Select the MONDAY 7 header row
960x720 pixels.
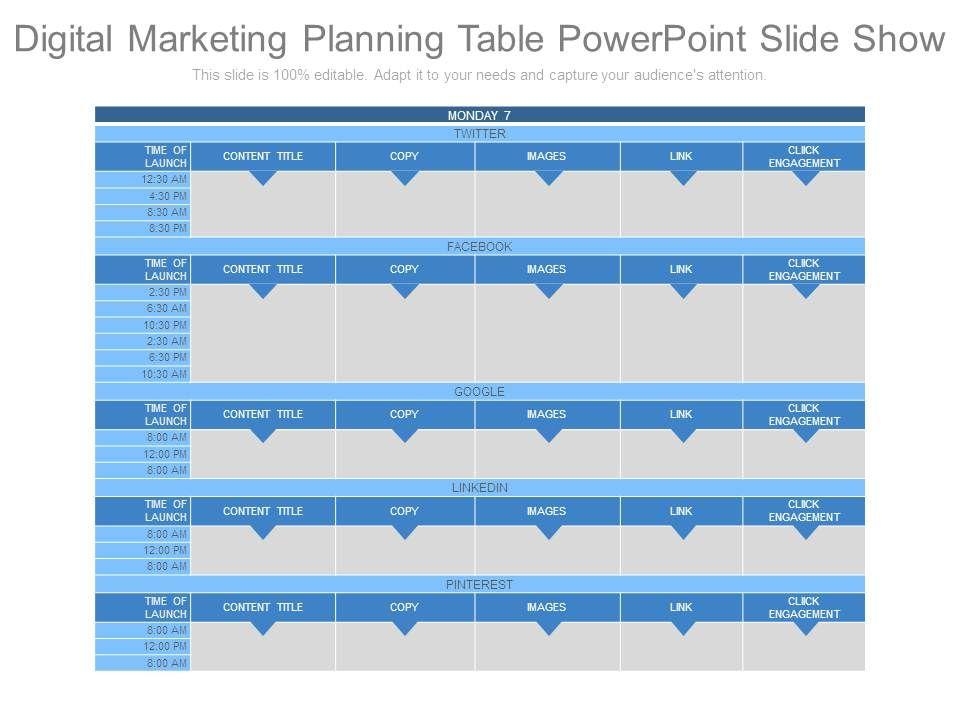479,115
